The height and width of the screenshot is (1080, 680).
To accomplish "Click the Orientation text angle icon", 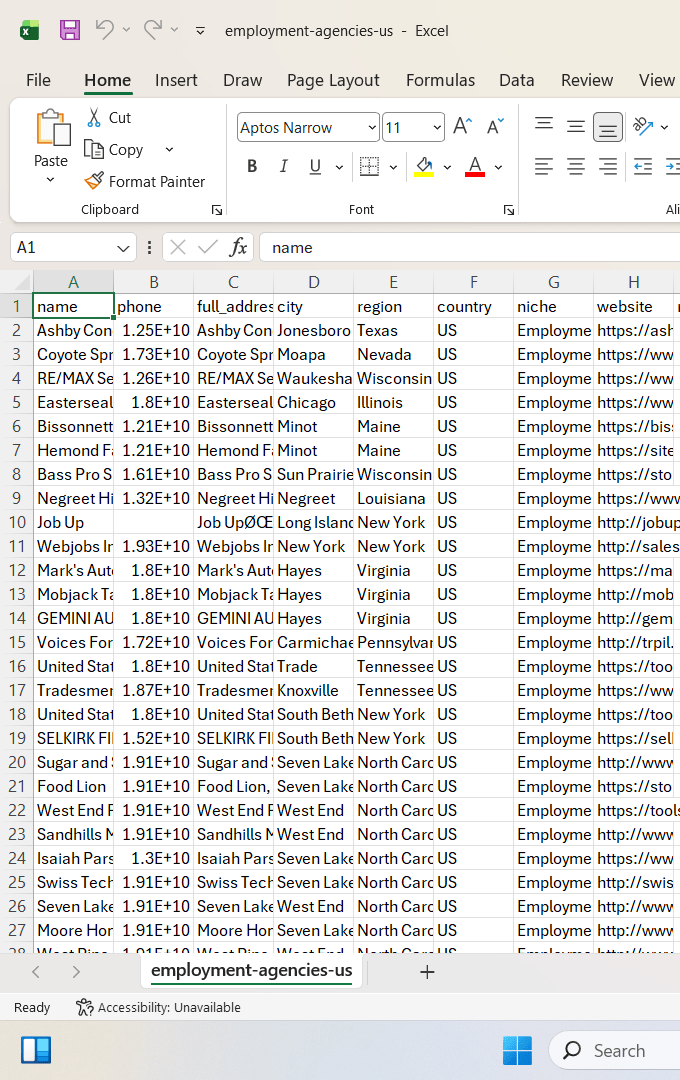I will [x=643, y=126].
